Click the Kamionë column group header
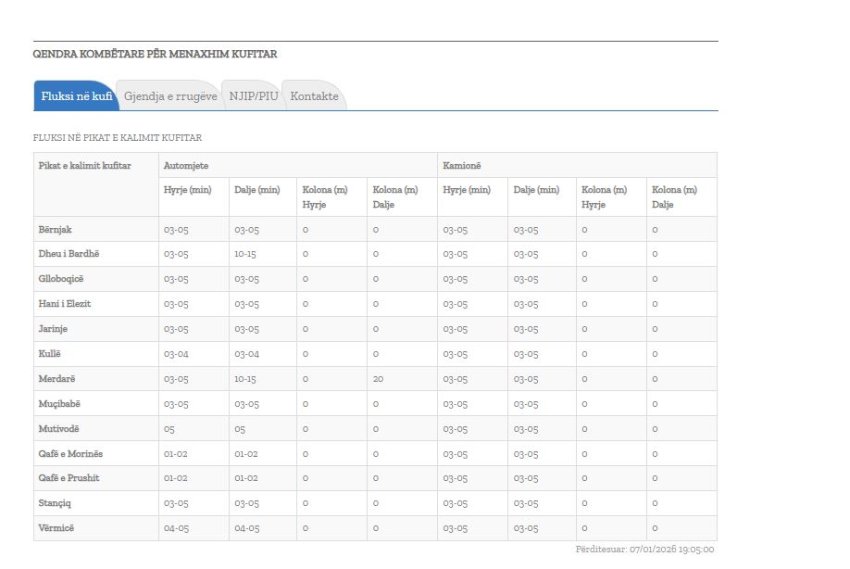This screenshot has height=569, width=850. point(462,165)
